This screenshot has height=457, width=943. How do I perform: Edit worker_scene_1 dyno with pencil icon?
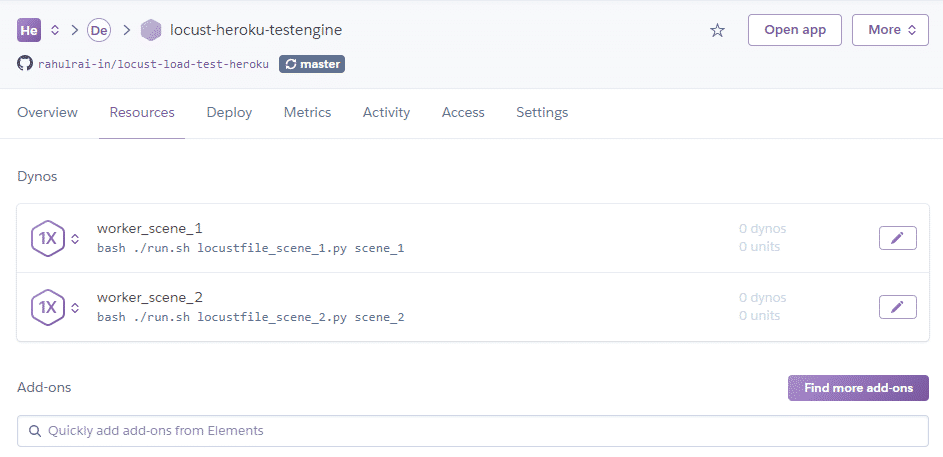(897, 238)
